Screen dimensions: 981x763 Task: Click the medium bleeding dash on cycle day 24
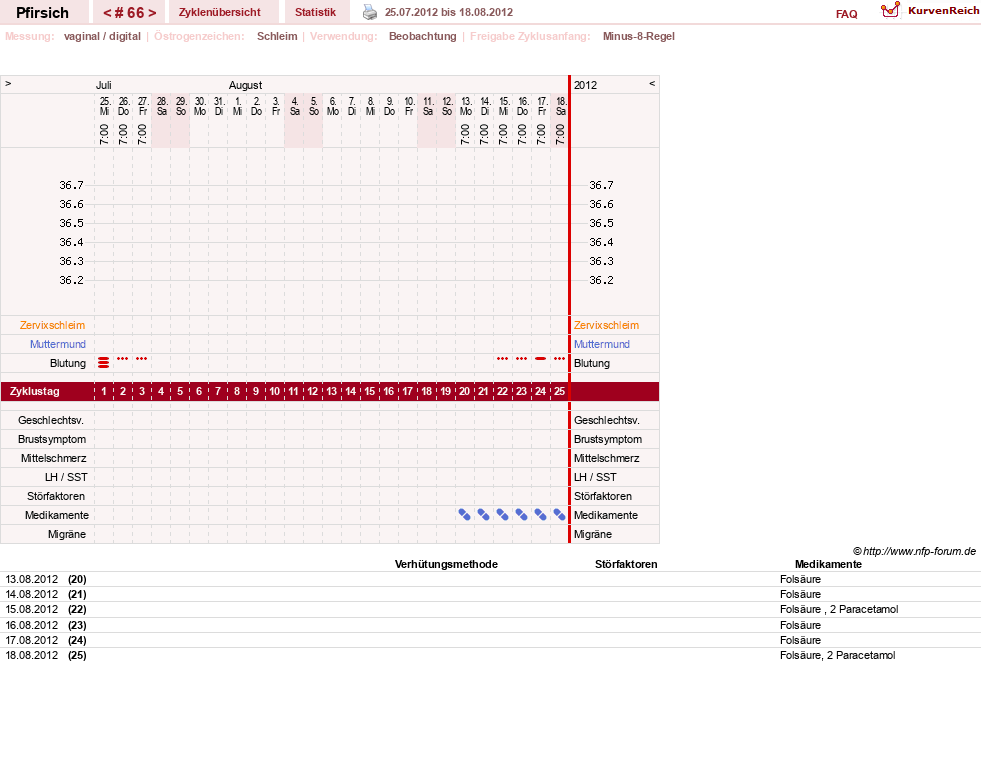coord(541,358)
